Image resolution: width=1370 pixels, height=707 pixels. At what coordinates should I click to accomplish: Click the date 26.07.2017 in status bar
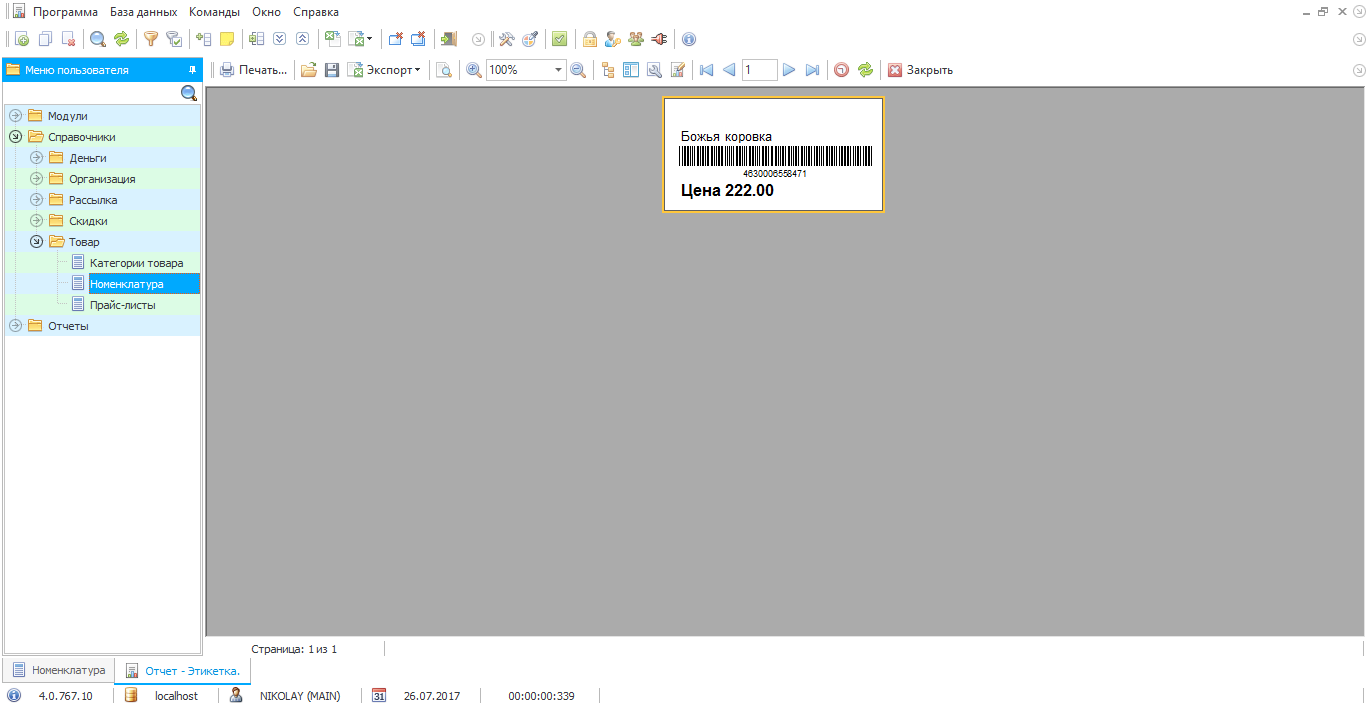pos(432,696)
